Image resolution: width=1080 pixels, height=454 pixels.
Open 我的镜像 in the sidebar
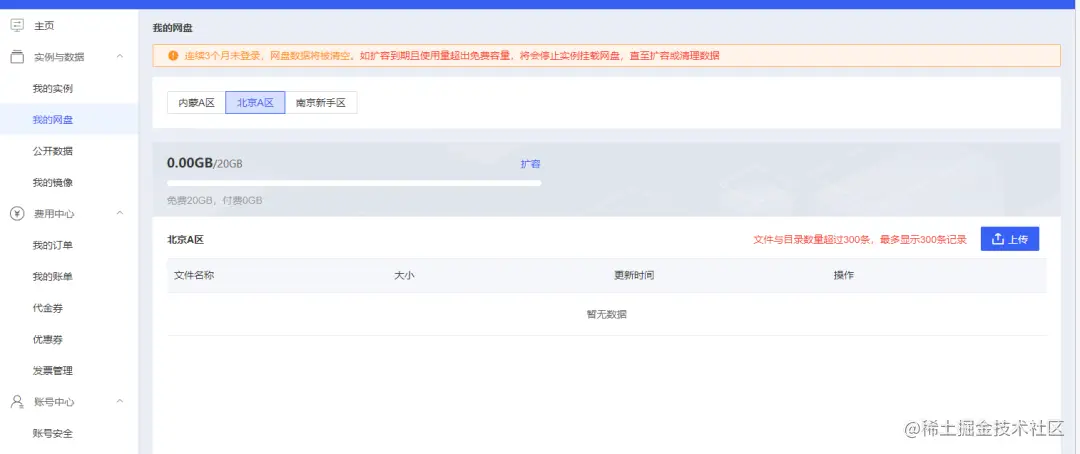[x=52, y=183]
